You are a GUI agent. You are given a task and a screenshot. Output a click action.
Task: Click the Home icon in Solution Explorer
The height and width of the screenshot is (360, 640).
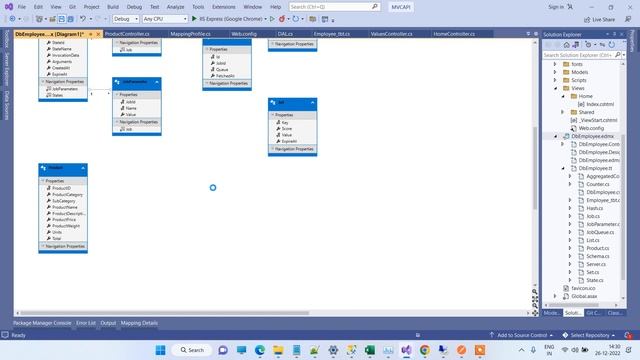[x=567, y=44]
